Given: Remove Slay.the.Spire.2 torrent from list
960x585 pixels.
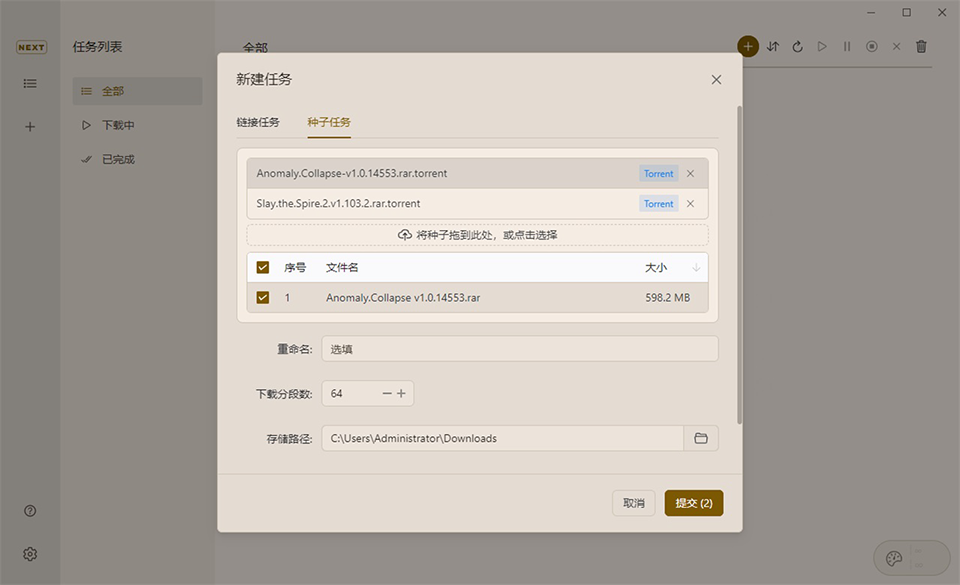Looking at the screenshot, I should [690, 203].
